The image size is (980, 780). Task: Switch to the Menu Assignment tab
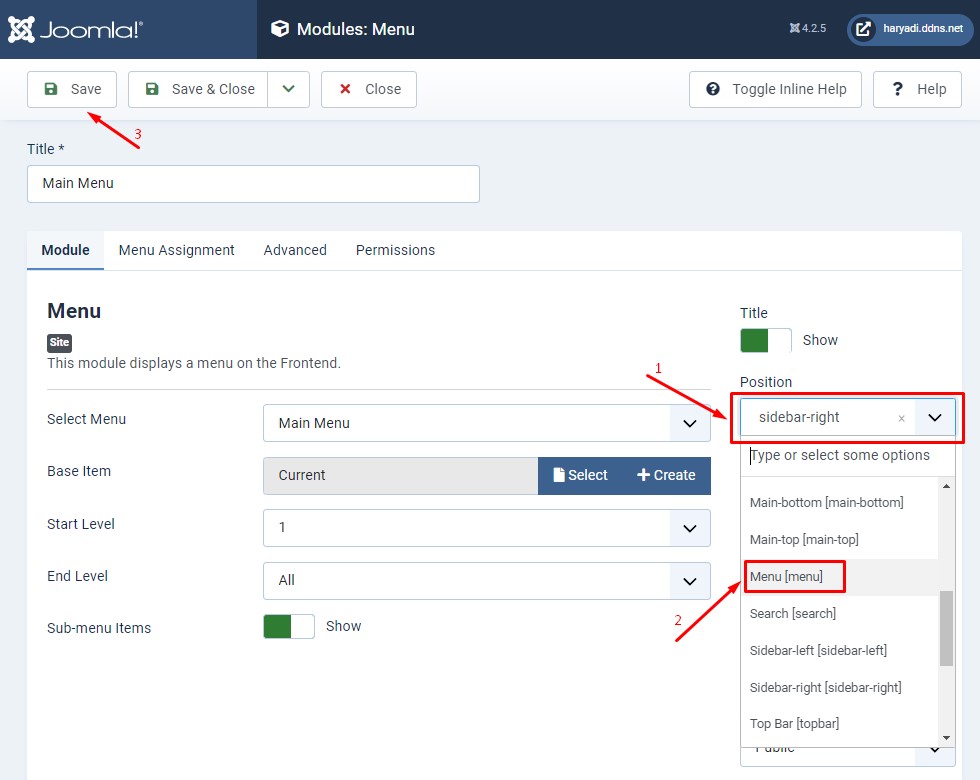pos(176,250)
